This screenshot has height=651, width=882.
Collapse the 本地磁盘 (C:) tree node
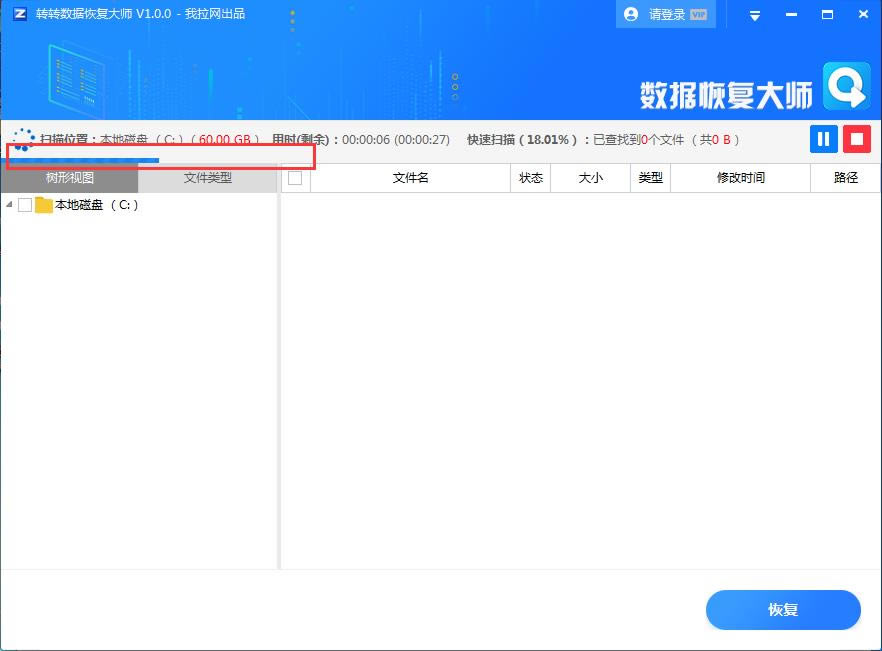pyautogui.click(x=9, y=205)
